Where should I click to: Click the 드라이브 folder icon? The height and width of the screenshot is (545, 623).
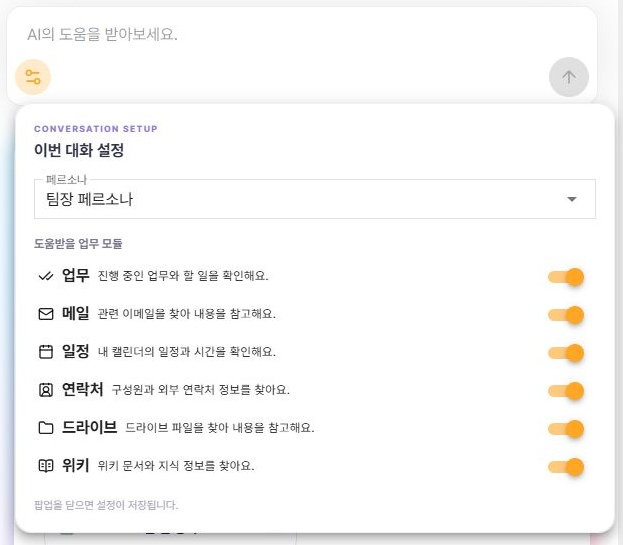[x=46, y=428]
